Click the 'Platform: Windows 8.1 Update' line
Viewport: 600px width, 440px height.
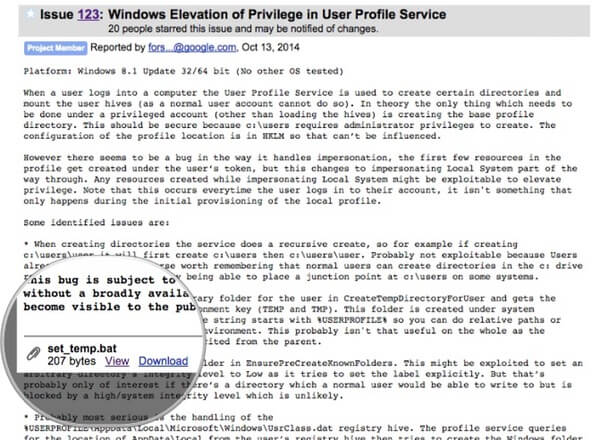click(184, 71)
